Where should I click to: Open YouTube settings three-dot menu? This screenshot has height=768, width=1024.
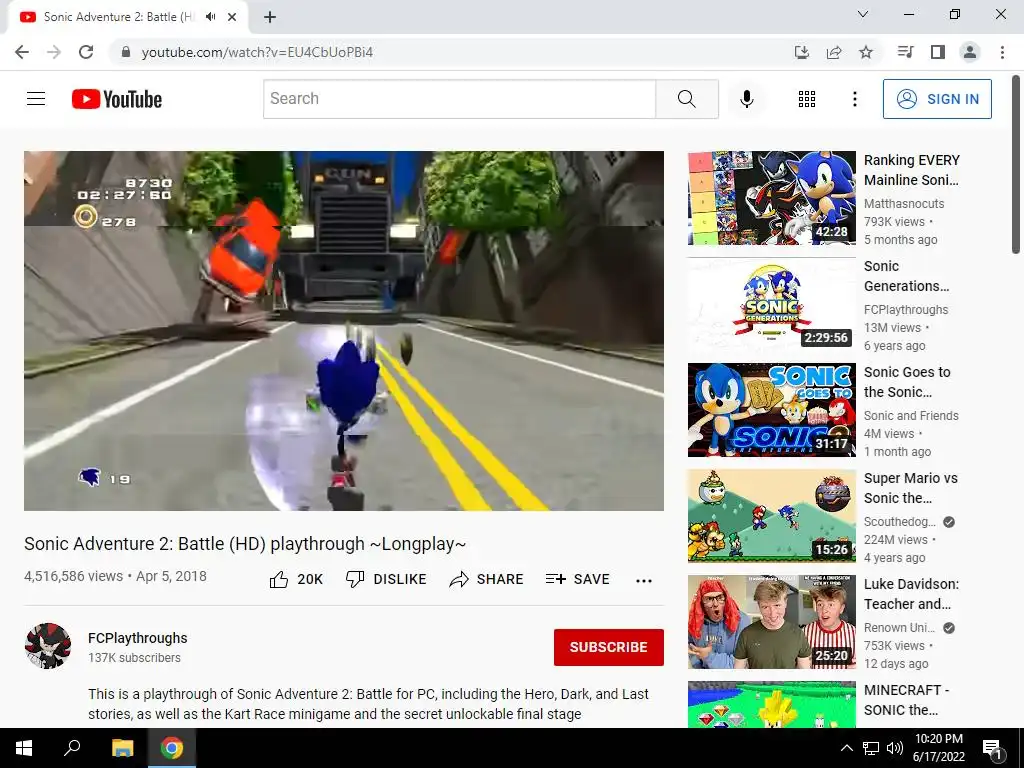[854, 99]
